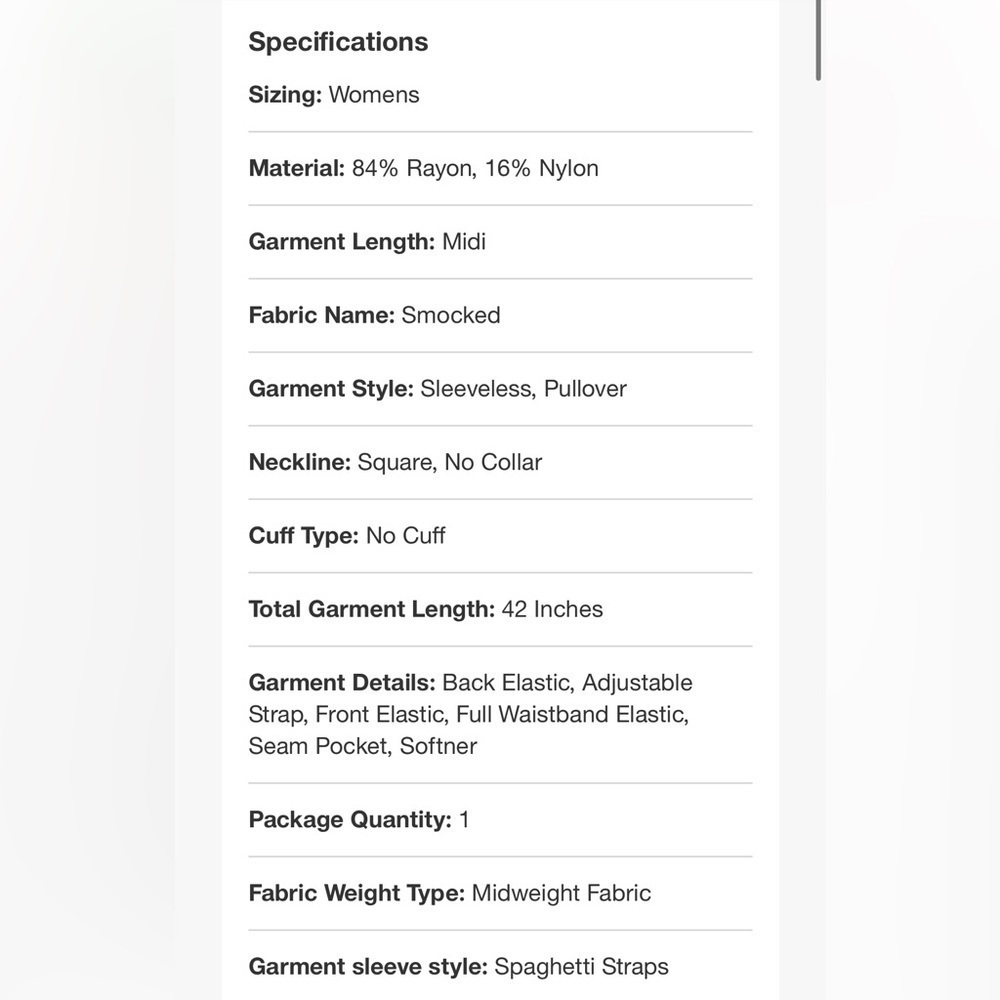Select Garment Style Sleeveless, Pullover text
Viewport: 1000px width, 1000px height.
438,388
